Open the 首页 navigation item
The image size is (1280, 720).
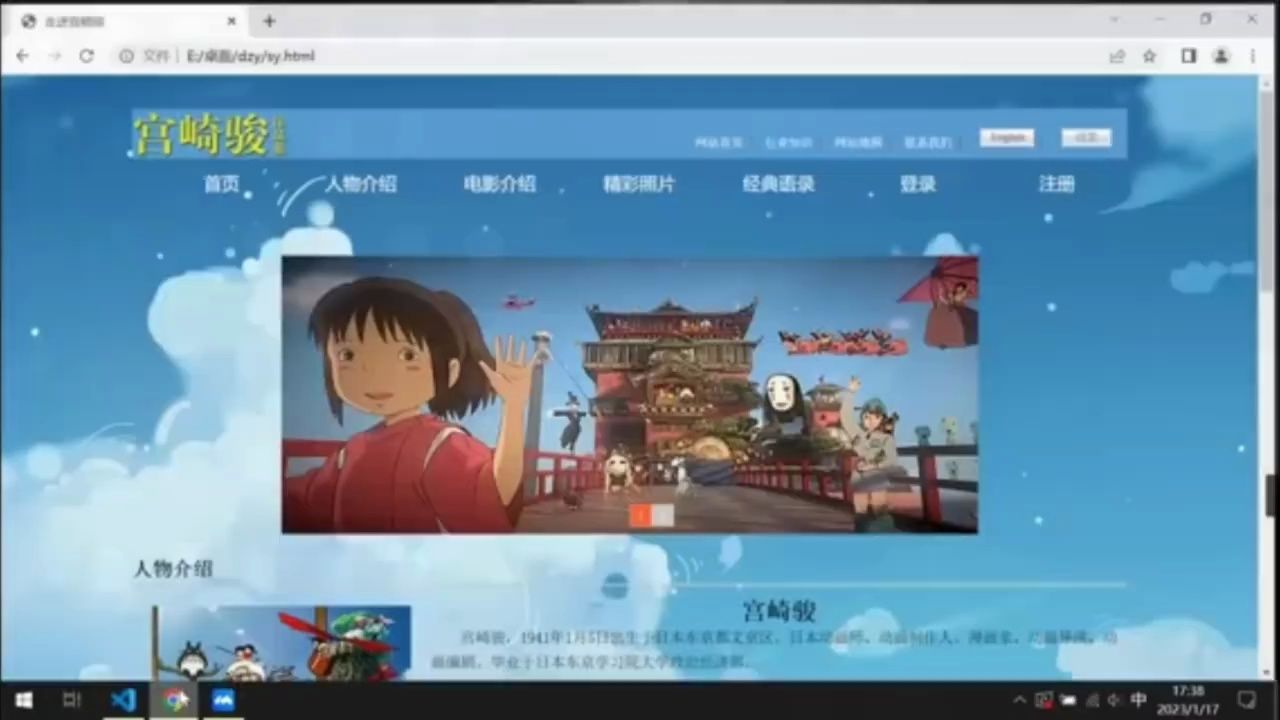[222, 184]
